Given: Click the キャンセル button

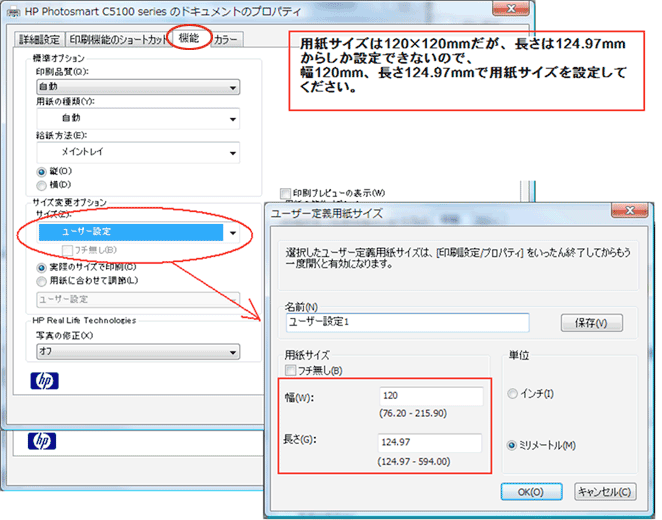Looking at the screenshot, I should pyautogui.click(x=605, y=492).
